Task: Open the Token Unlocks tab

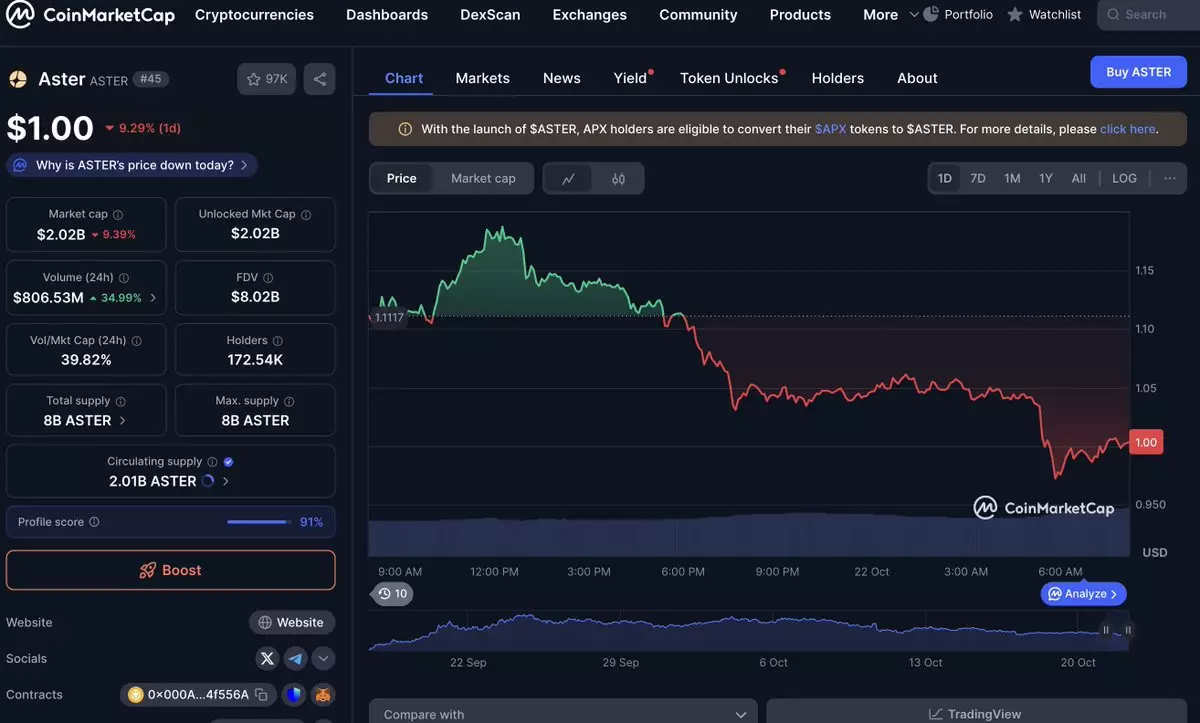Action: point(729,78)
